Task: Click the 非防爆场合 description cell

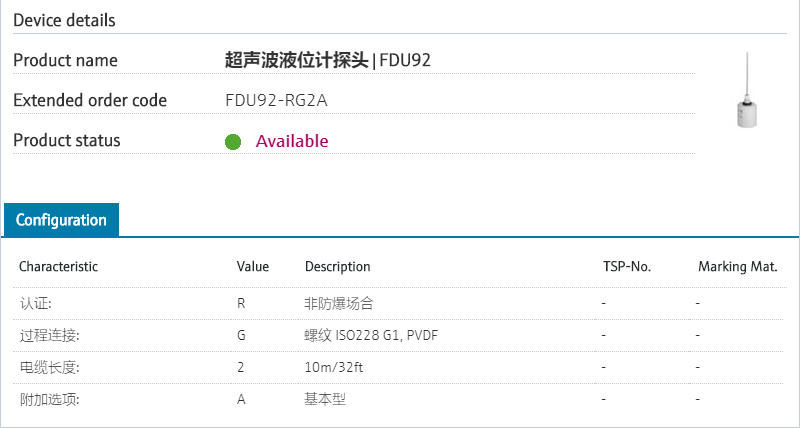Action: (x=339, y=302)
